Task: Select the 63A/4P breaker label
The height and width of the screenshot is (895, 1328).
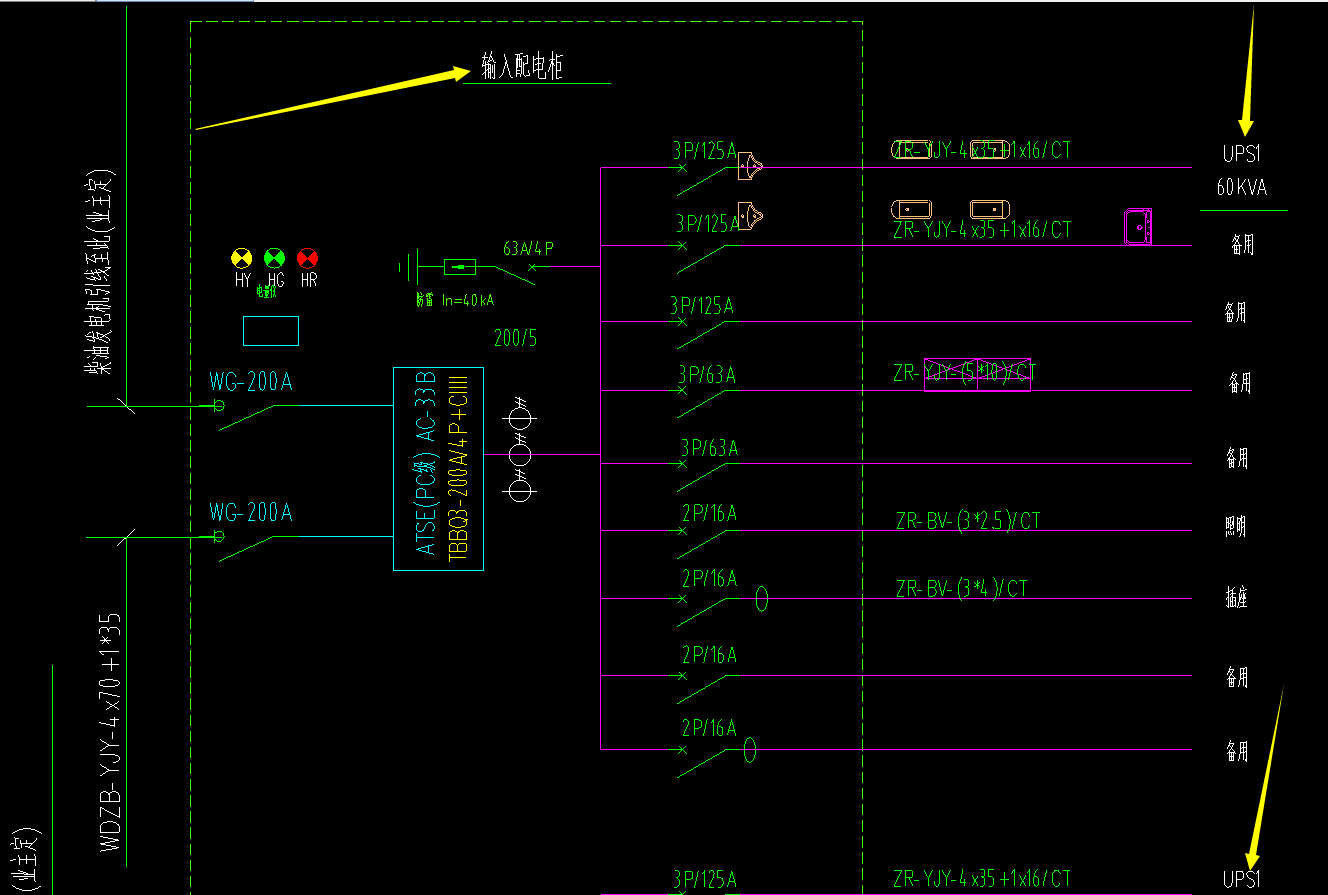Action: (529, 246)
